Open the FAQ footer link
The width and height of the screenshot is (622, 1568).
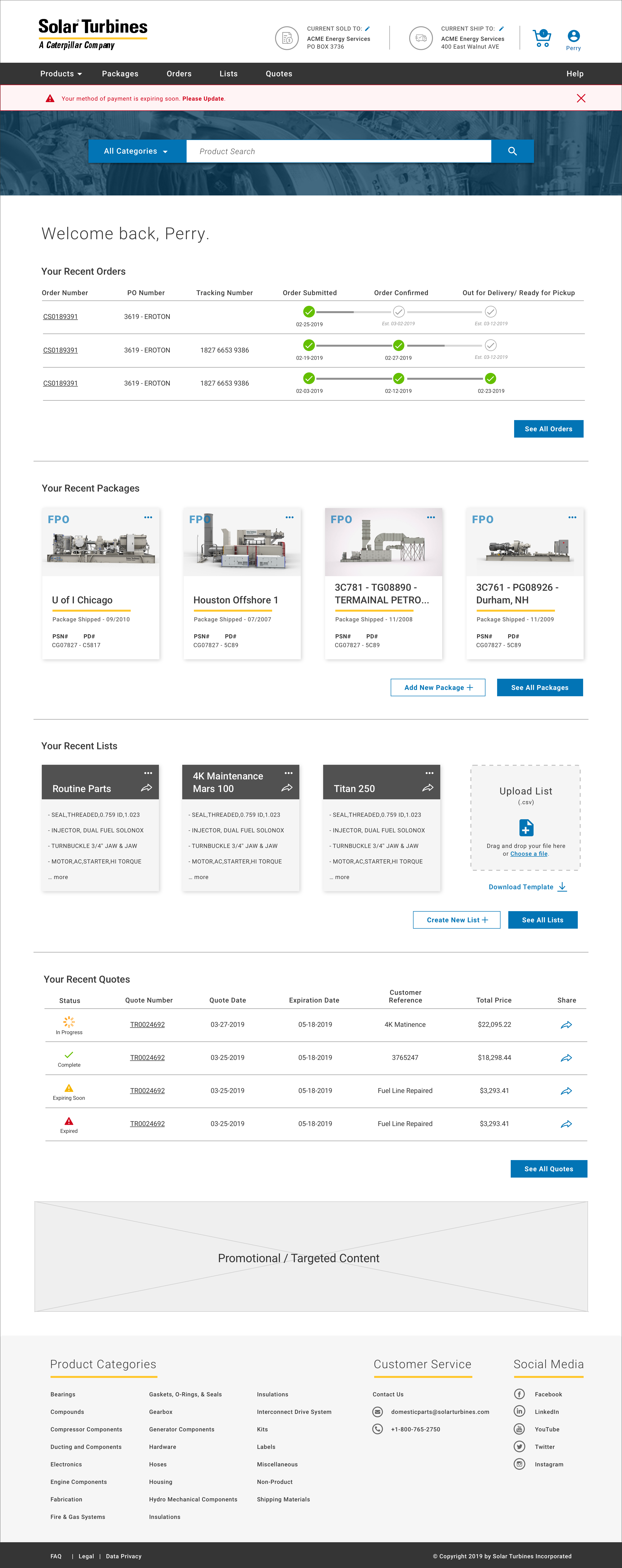click(56, 1556)
